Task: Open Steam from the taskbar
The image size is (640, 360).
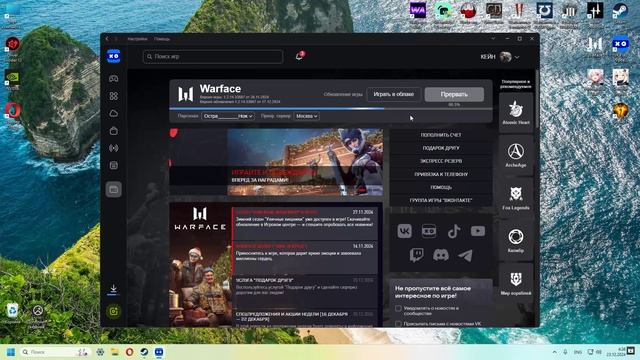Action: coord(144,352)
